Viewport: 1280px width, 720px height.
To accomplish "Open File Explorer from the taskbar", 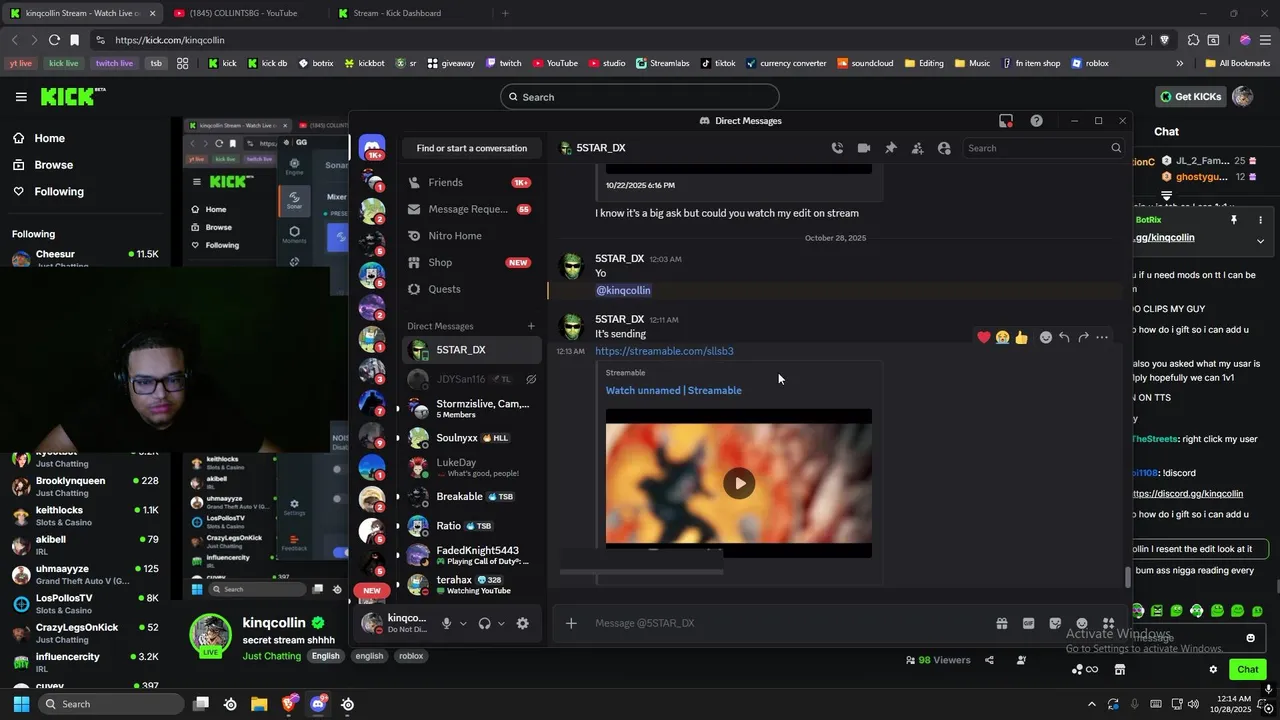I will 259,704.
